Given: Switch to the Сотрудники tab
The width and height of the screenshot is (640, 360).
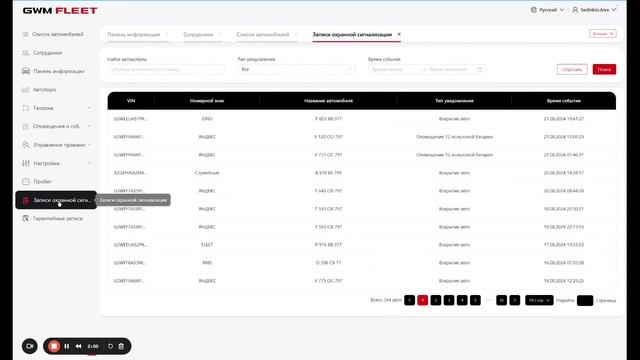Looking at the screenshot, I should click(x=198, y=35).
